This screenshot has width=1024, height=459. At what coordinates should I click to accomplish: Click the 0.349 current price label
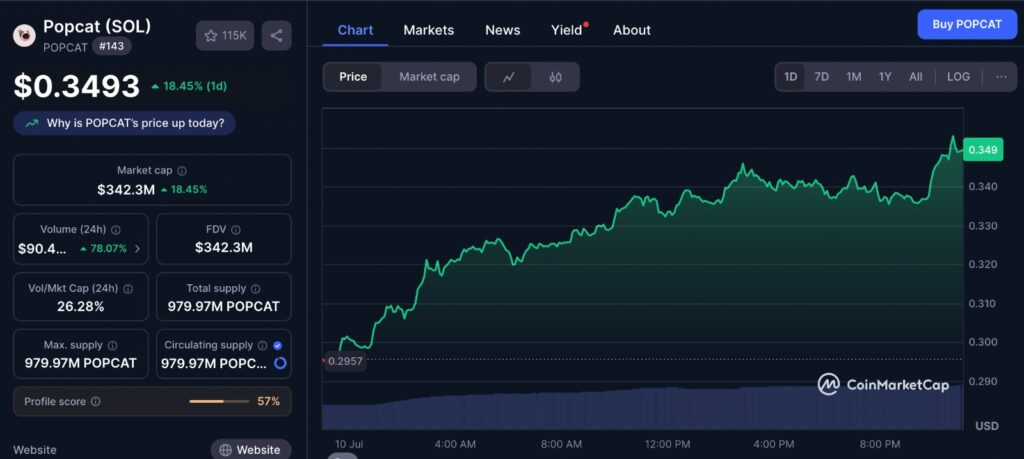click(x=982, y=150)
